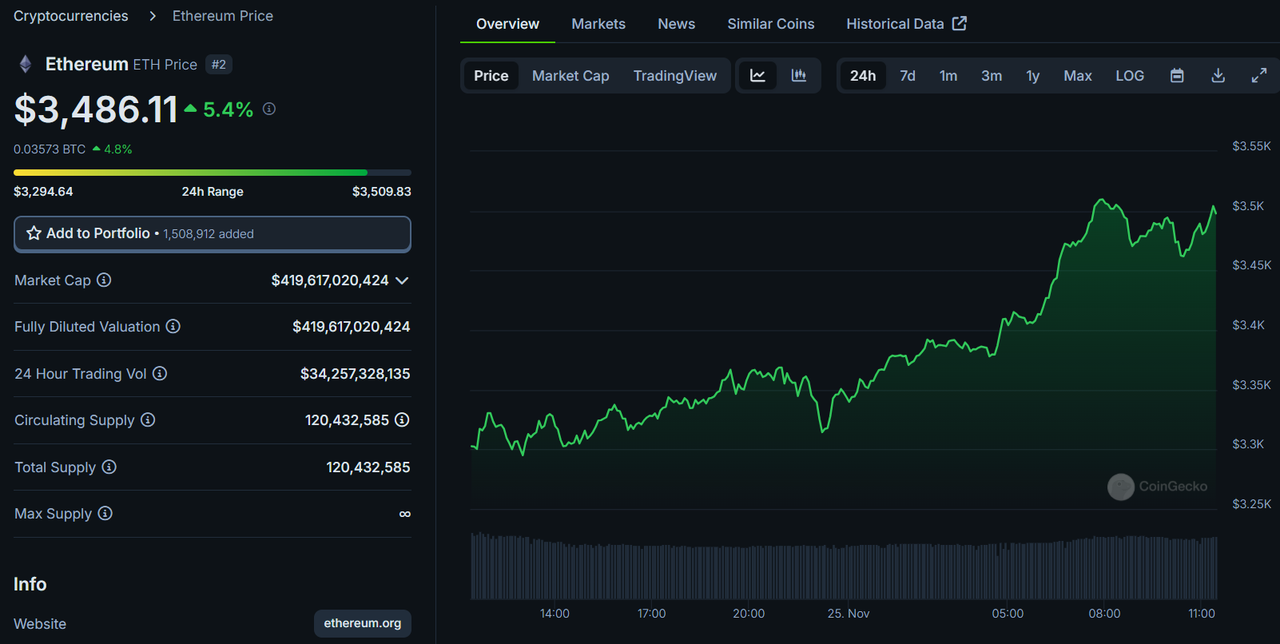Open the calendar date range picker
1280x644 pixels.
click(x=1177, y=76)
